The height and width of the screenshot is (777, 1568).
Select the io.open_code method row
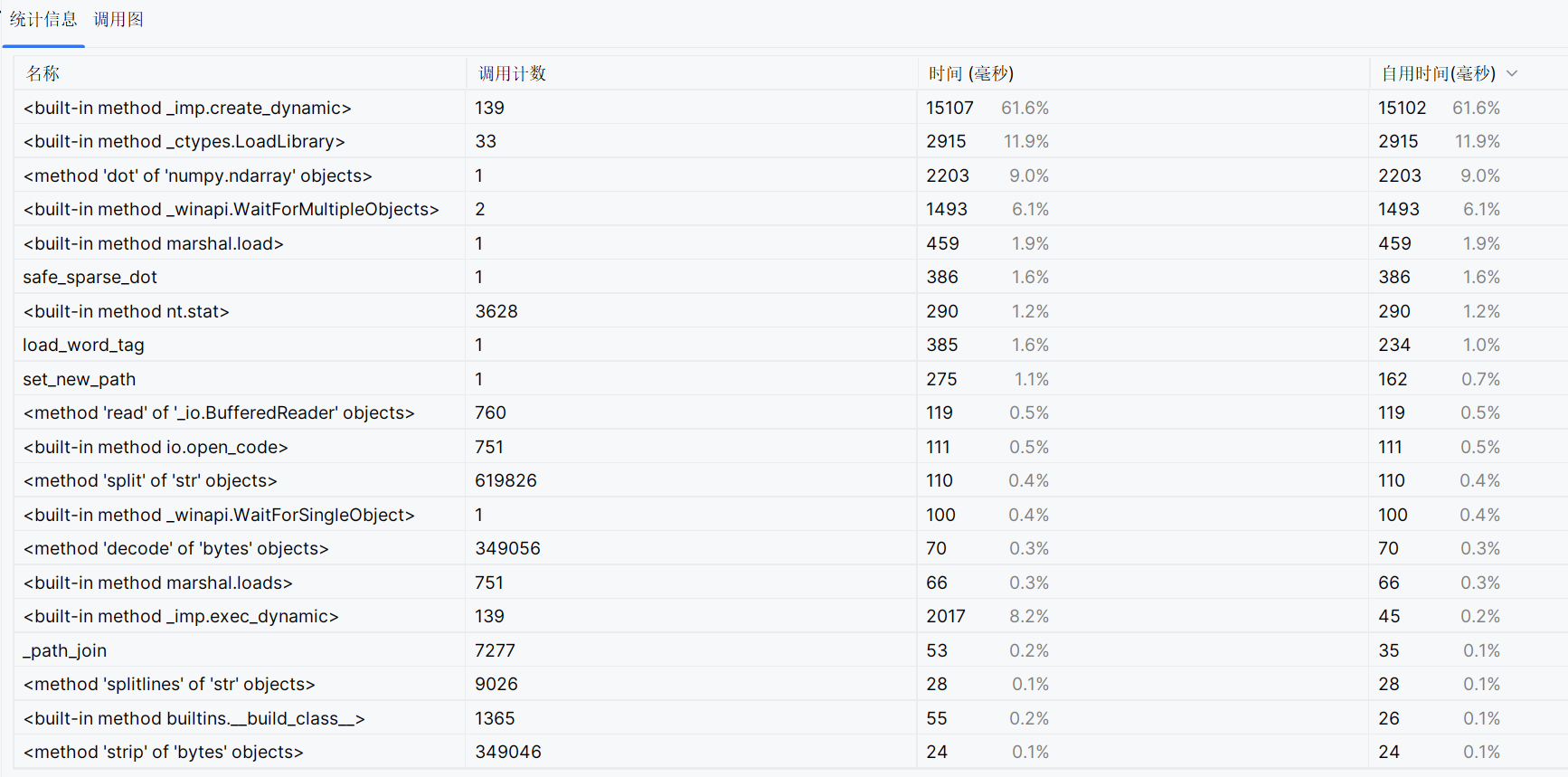[156, 447]
